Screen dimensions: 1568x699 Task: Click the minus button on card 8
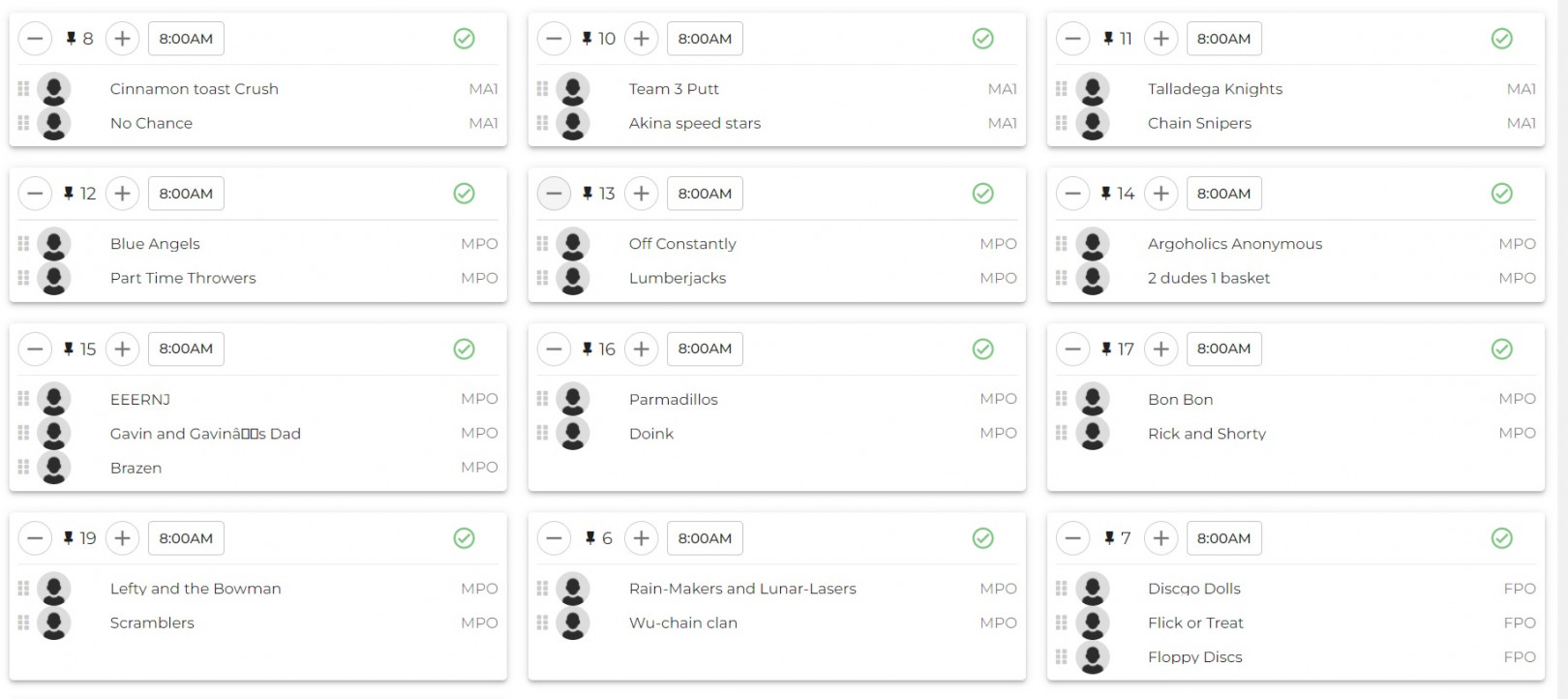click(35, 39)
